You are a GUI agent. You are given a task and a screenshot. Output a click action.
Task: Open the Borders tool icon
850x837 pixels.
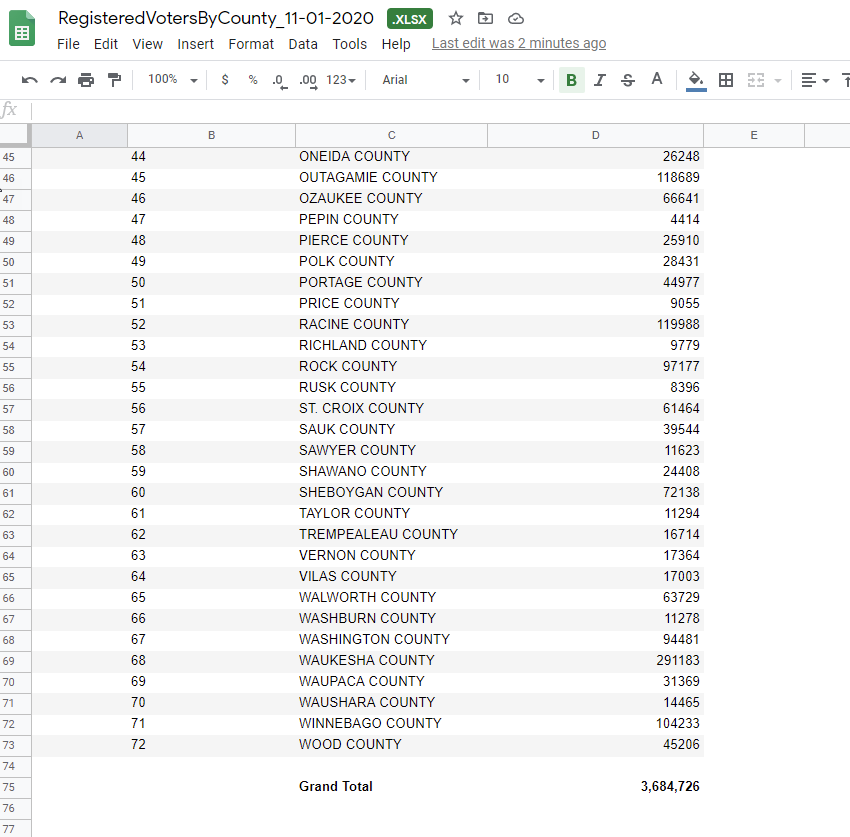725,80
